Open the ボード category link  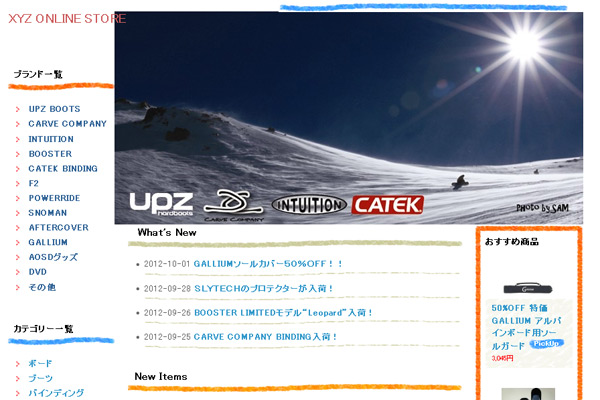(40, 363)
